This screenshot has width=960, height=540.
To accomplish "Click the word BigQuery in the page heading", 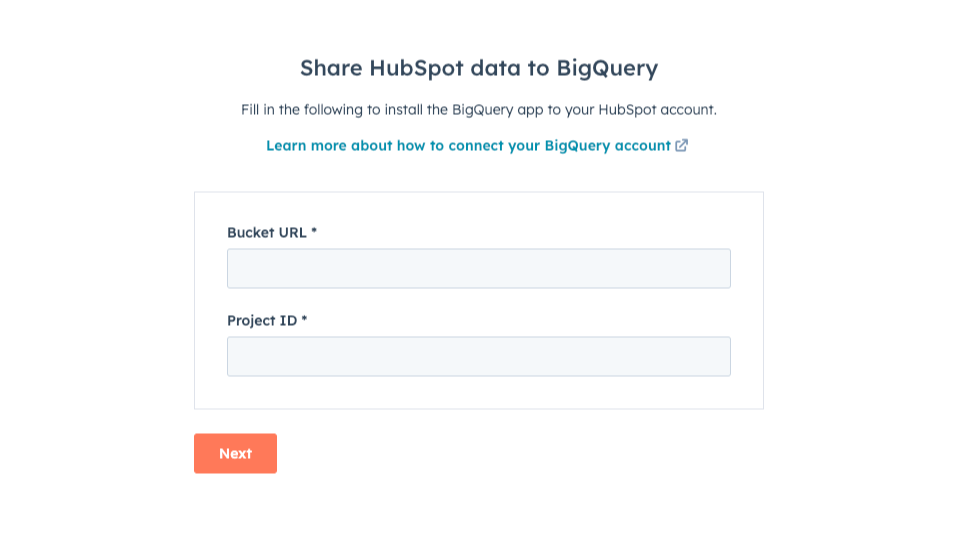I will (x=607, y=69).
